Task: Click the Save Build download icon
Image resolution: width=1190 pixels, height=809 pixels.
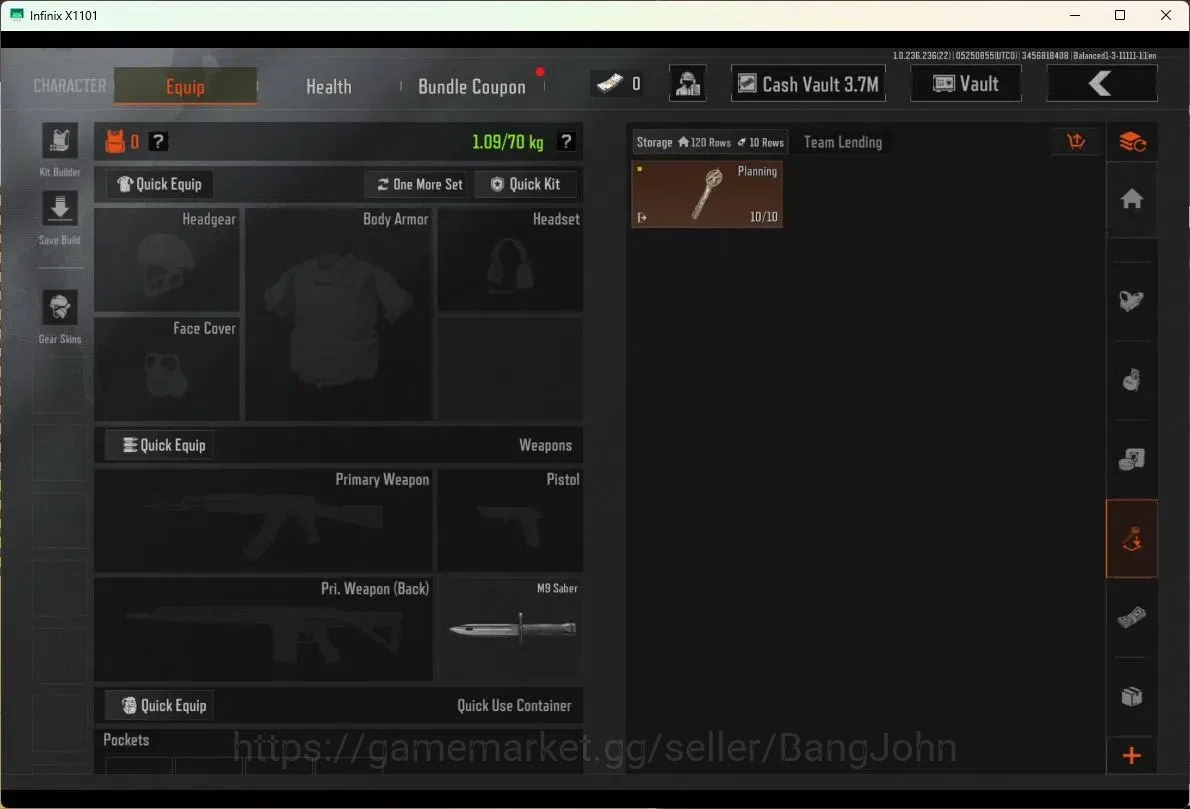Action: [59, 207]
